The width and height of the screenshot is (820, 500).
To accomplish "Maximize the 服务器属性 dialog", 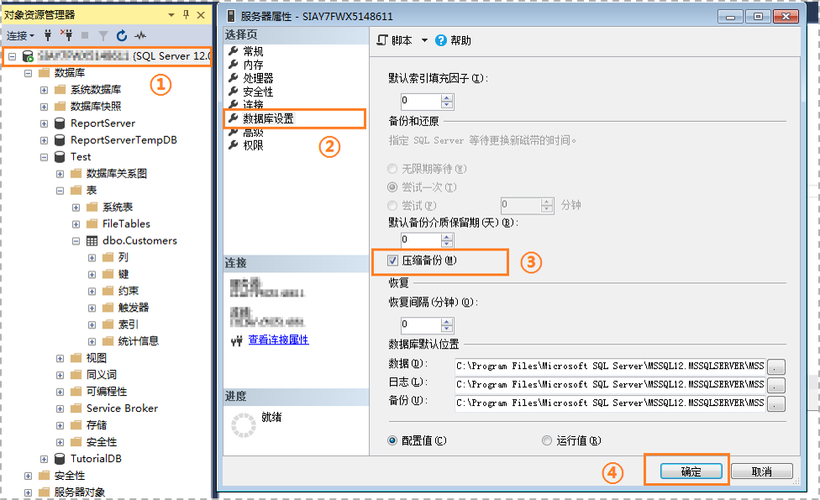I will tap(758, 17).
